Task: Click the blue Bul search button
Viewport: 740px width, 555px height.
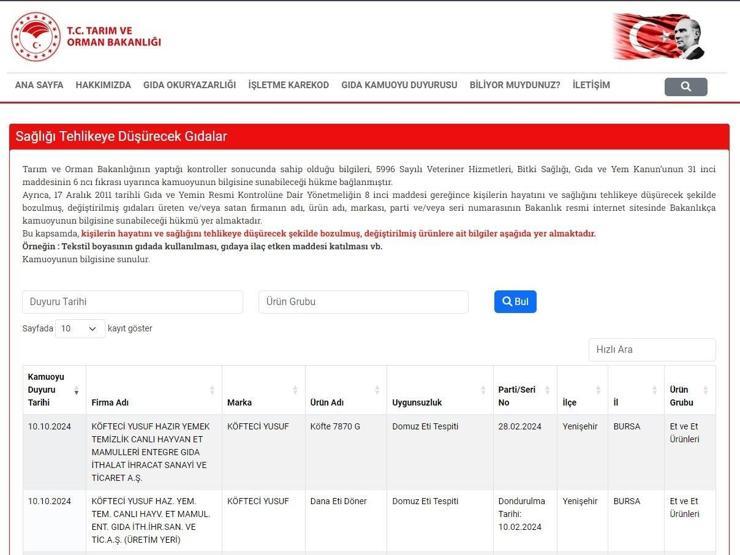Action: [x=515, y=302]
